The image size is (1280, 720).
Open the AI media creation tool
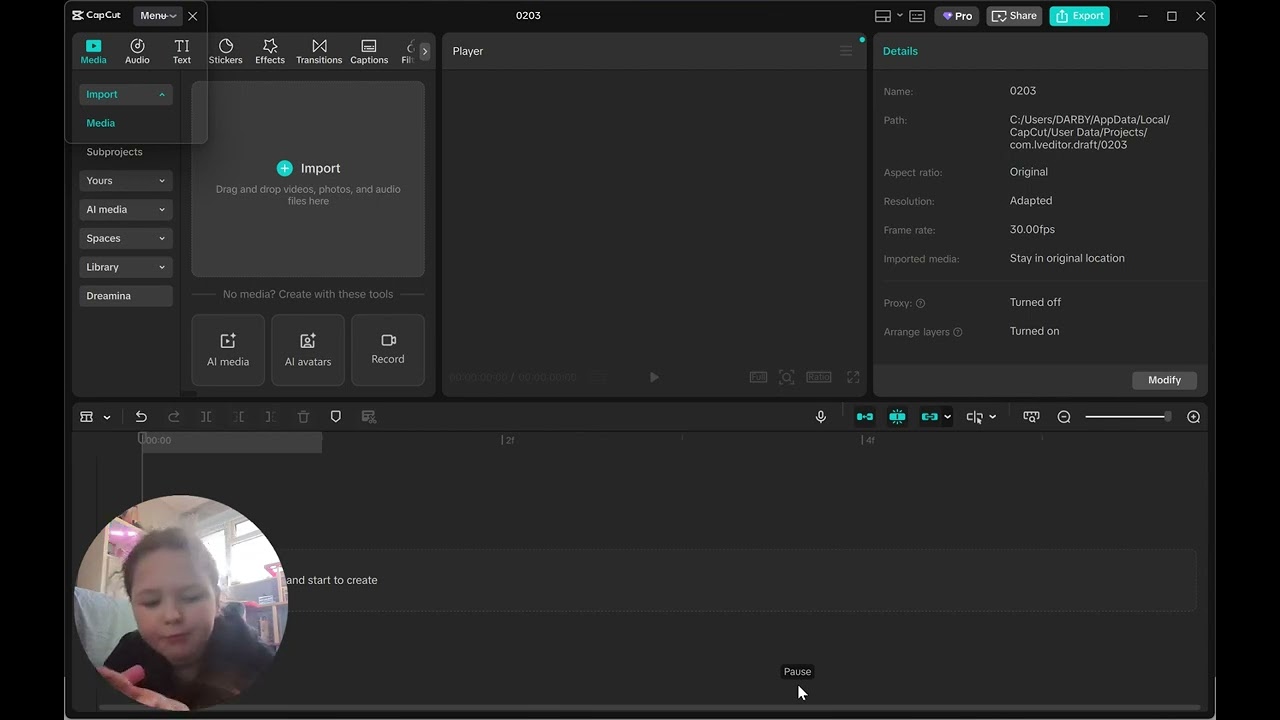[228, 350]
